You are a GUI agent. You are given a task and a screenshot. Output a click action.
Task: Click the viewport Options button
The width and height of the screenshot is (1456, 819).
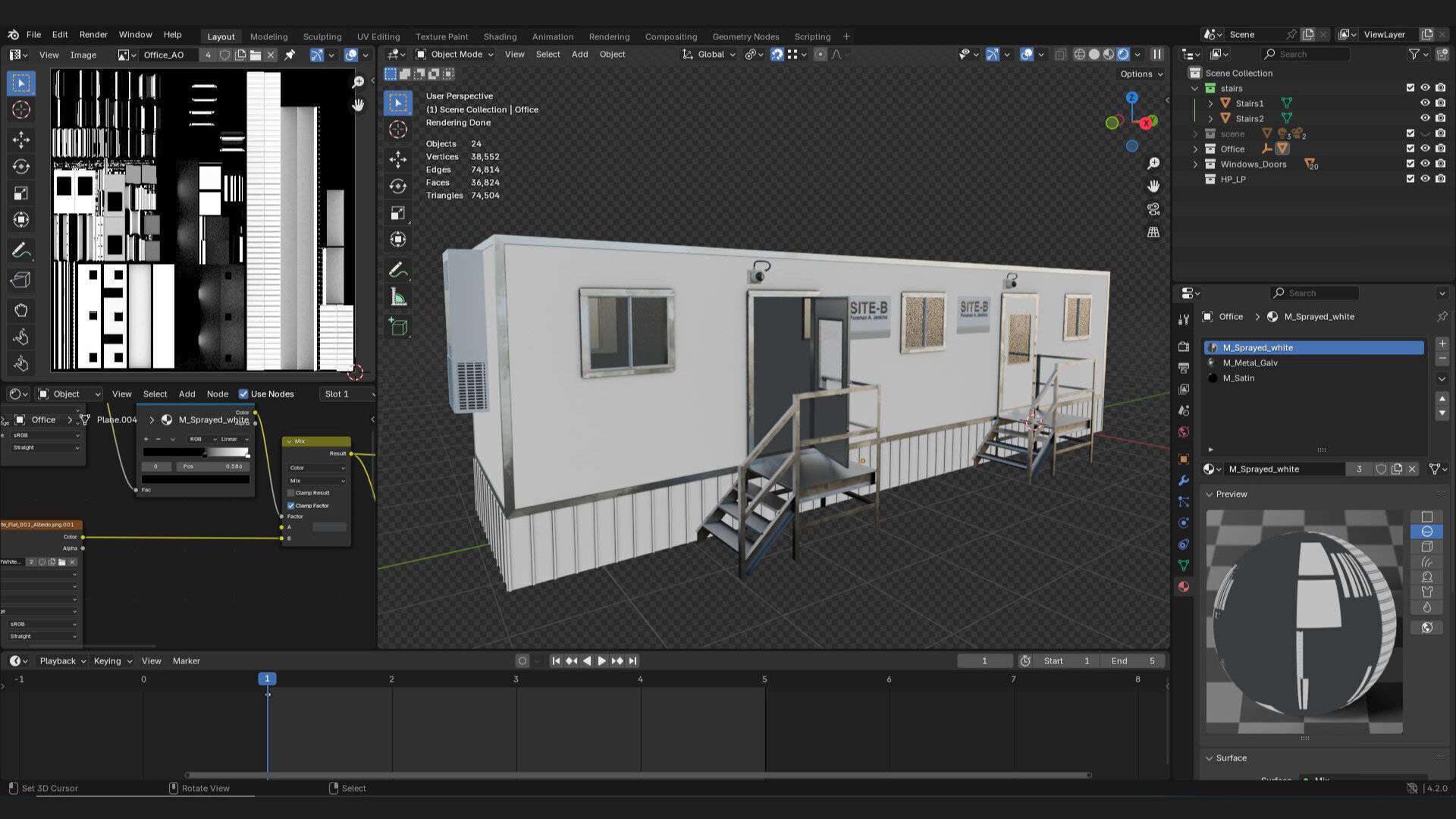point(1141,74)
